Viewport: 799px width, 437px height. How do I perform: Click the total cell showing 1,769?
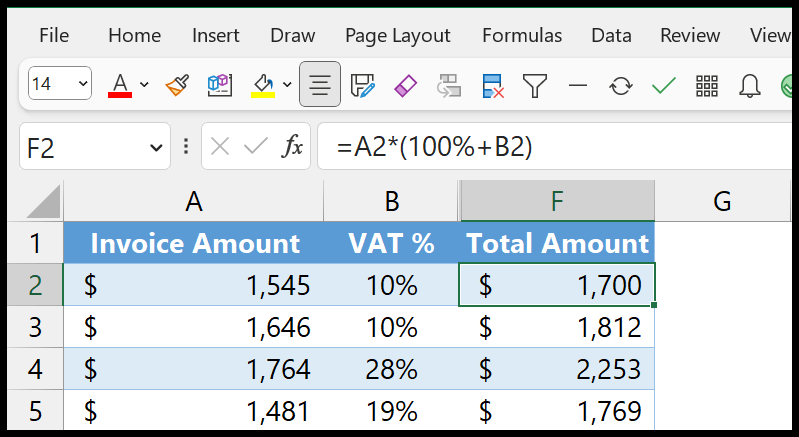pyautogui.click(x=557, y=410)
